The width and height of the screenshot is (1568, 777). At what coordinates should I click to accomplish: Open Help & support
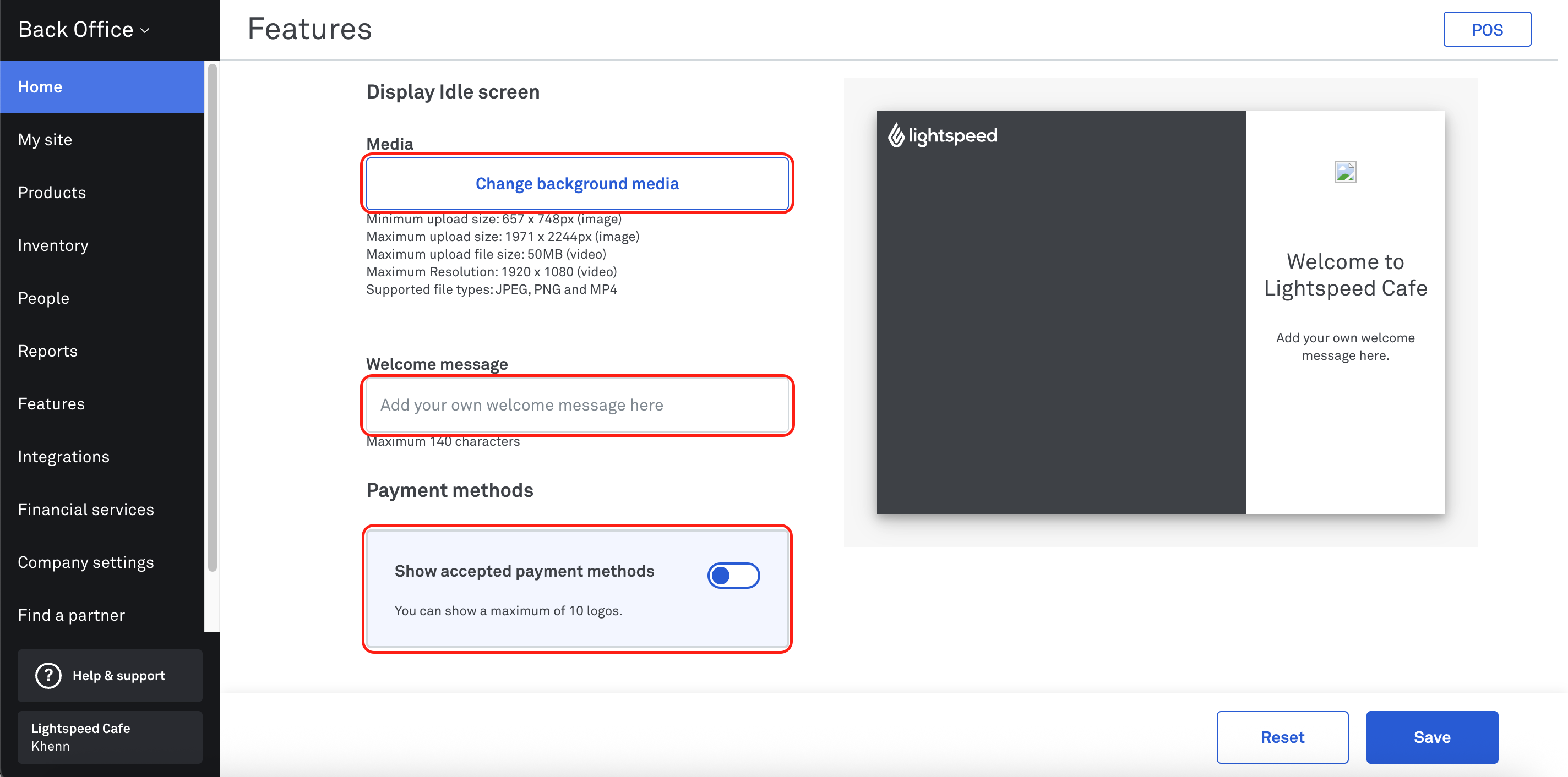click(x=110, y=675)
